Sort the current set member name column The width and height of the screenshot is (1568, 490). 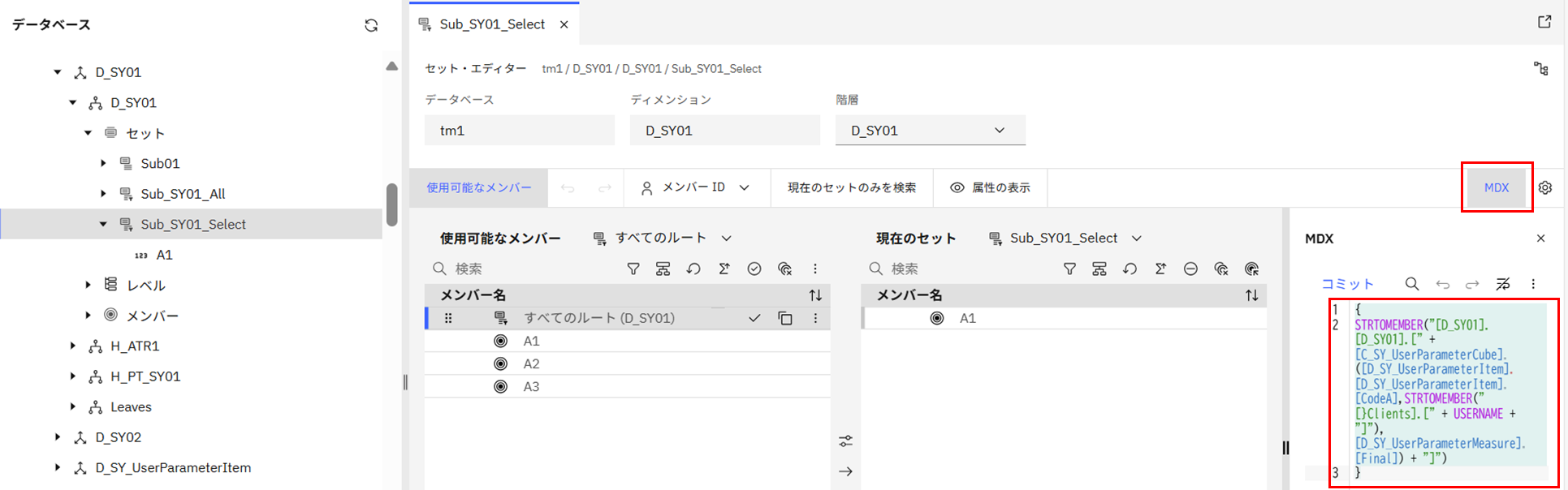click(x=1251, y=295)
